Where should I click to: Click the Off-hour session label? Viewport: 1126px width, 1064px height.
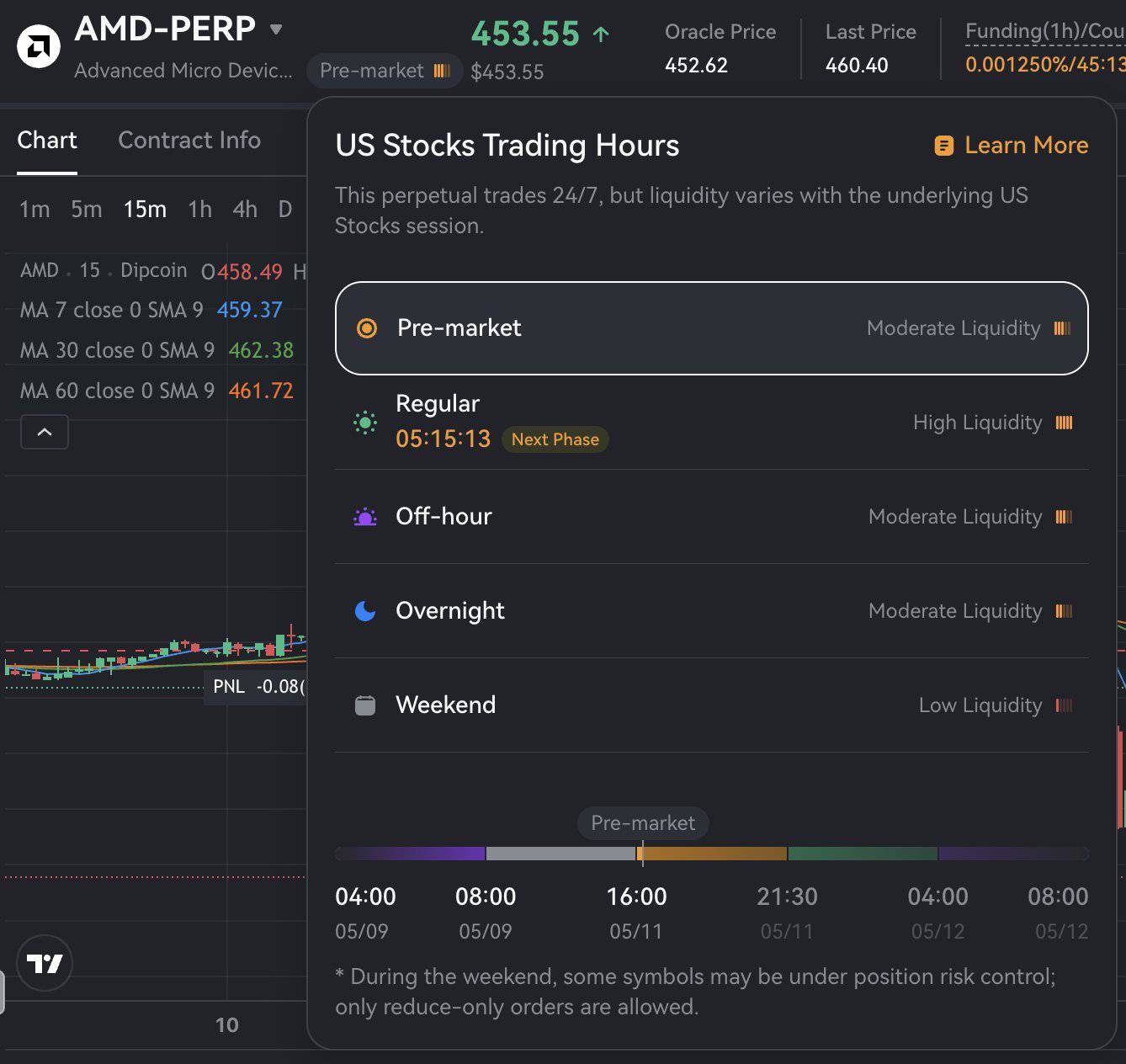[443, 516]
